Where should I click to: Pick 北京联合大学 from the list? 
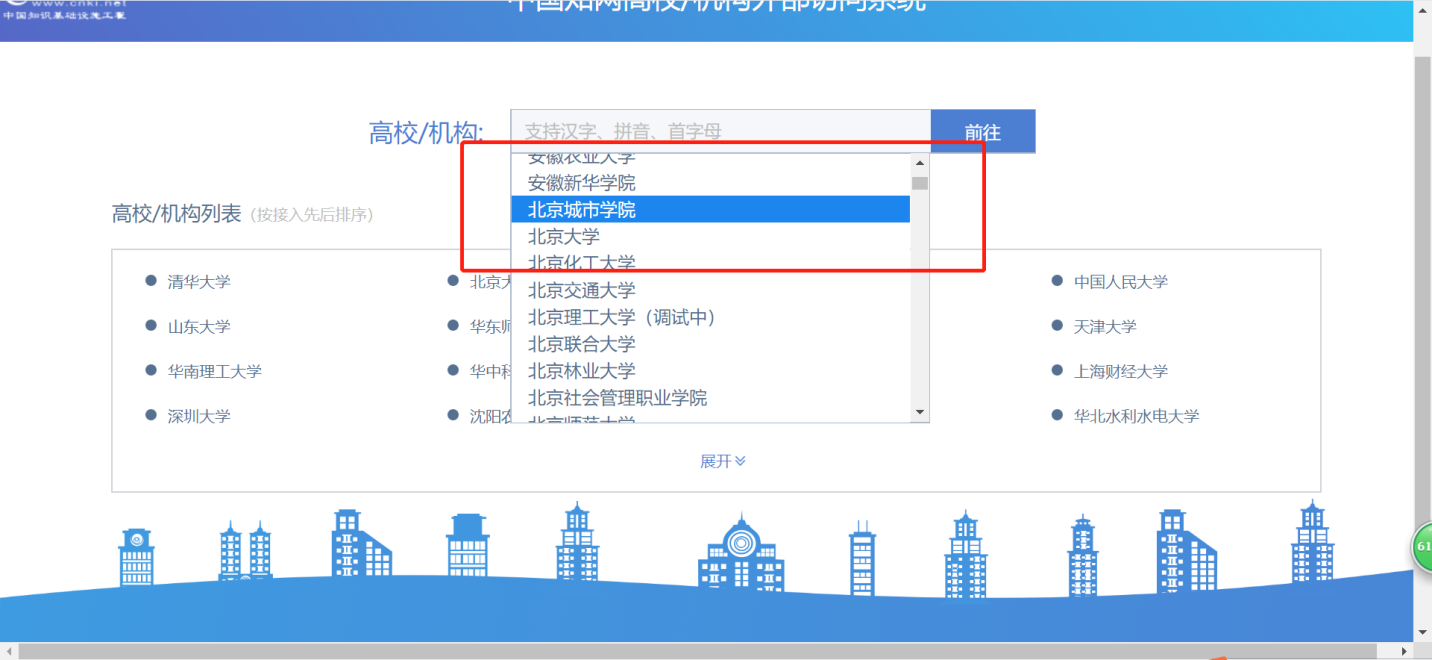click(x=710, y=344)
